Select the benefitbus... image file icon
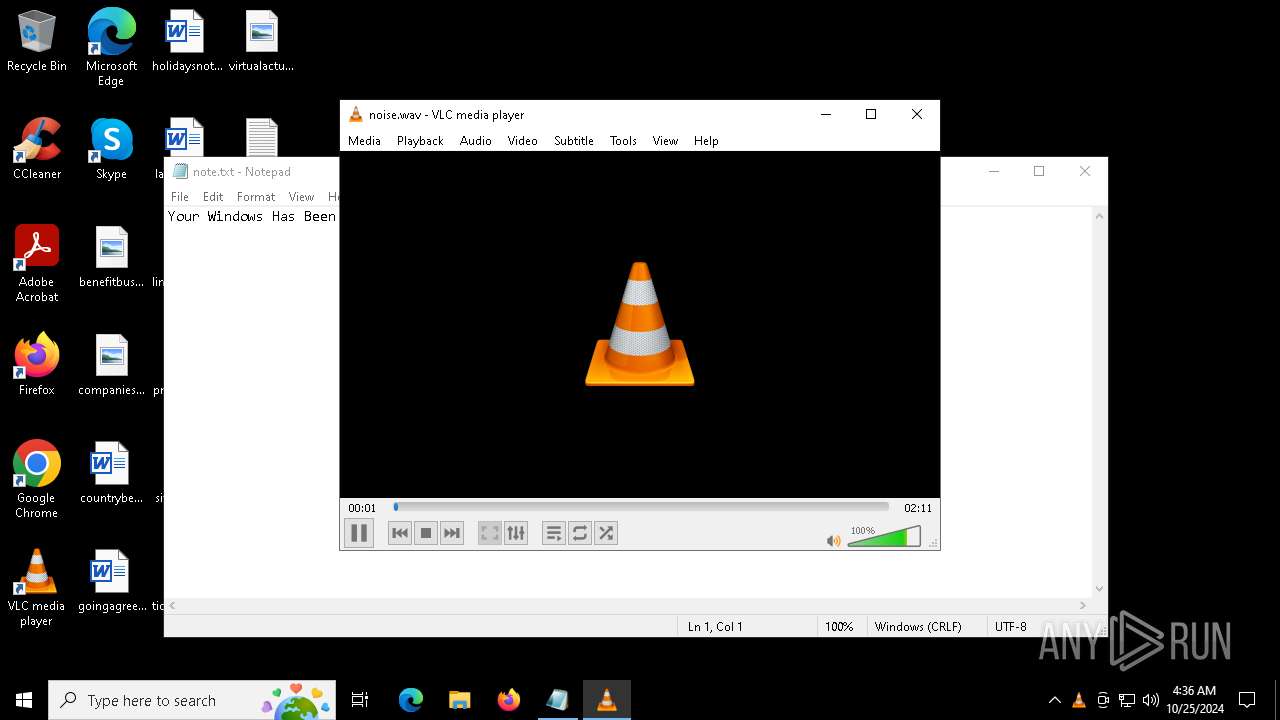 (x=111, y=257)
